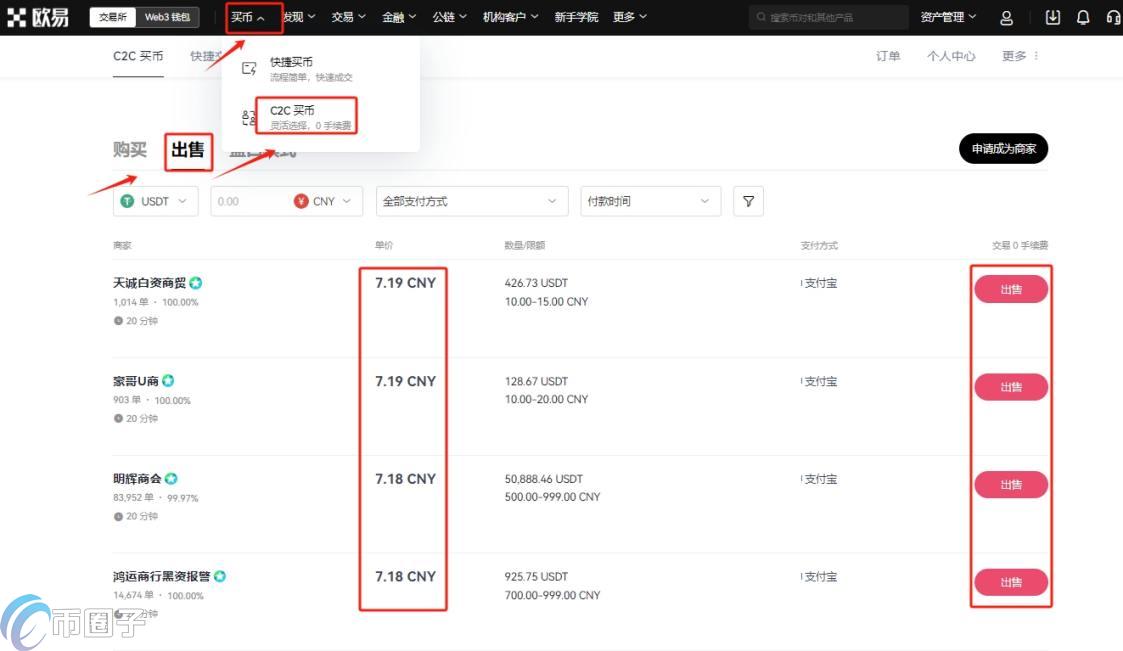
Task: Click the verified badge next to 明辉商会
Action: click(171, 478)
